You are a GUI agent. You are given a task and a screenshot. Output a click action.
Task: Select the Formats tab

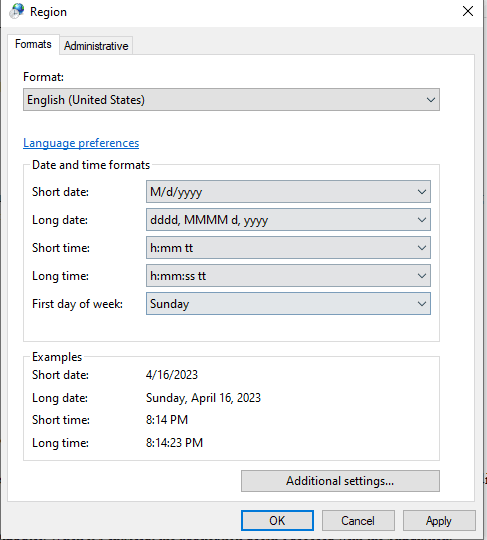tap(33, 44)
